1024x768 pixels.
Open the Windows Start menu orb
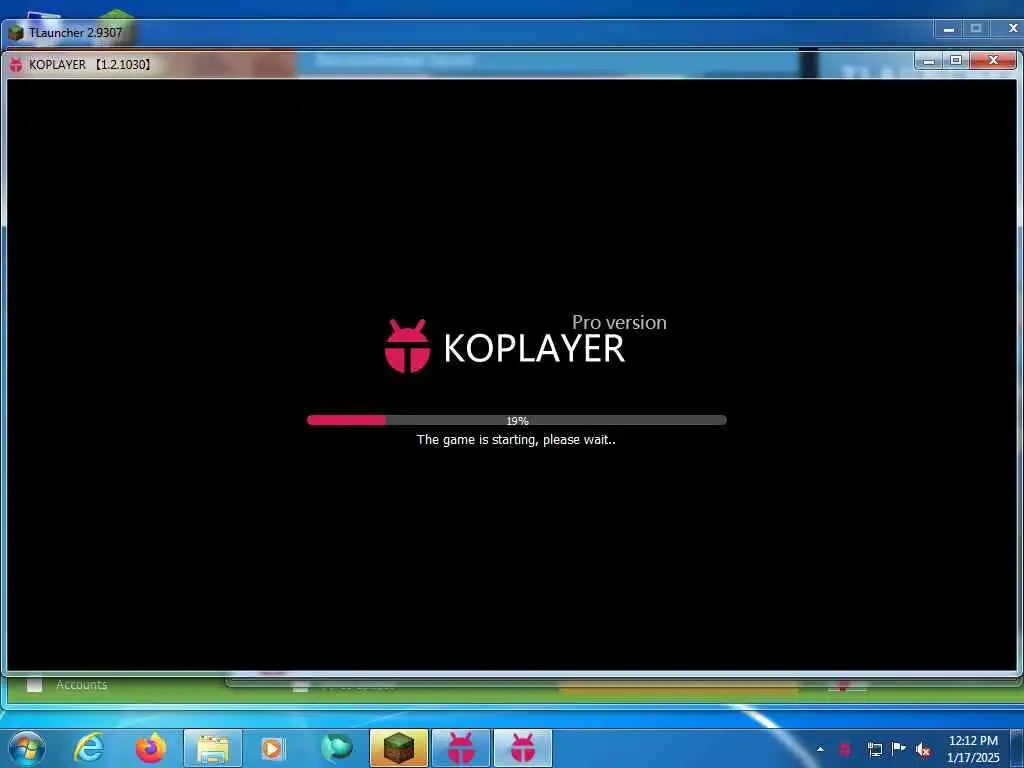click(27, 748)
